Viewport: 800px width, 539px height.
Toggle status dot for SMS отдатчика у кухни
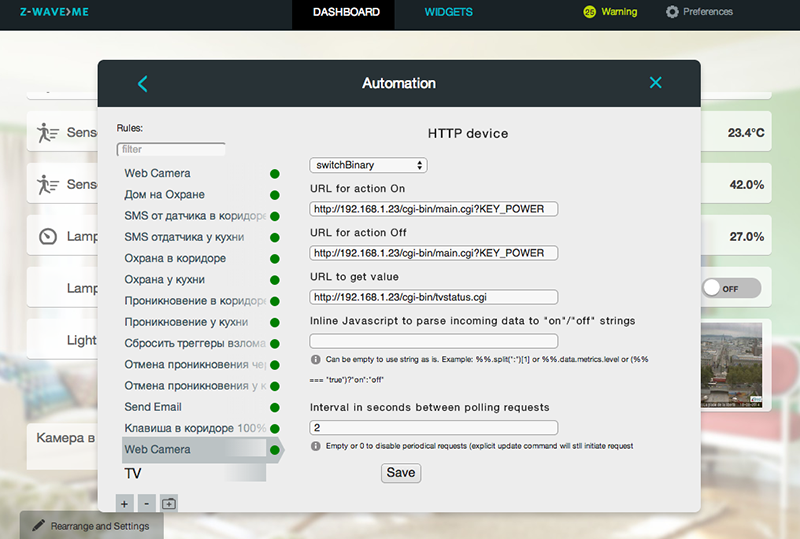(x=274, y=238)
